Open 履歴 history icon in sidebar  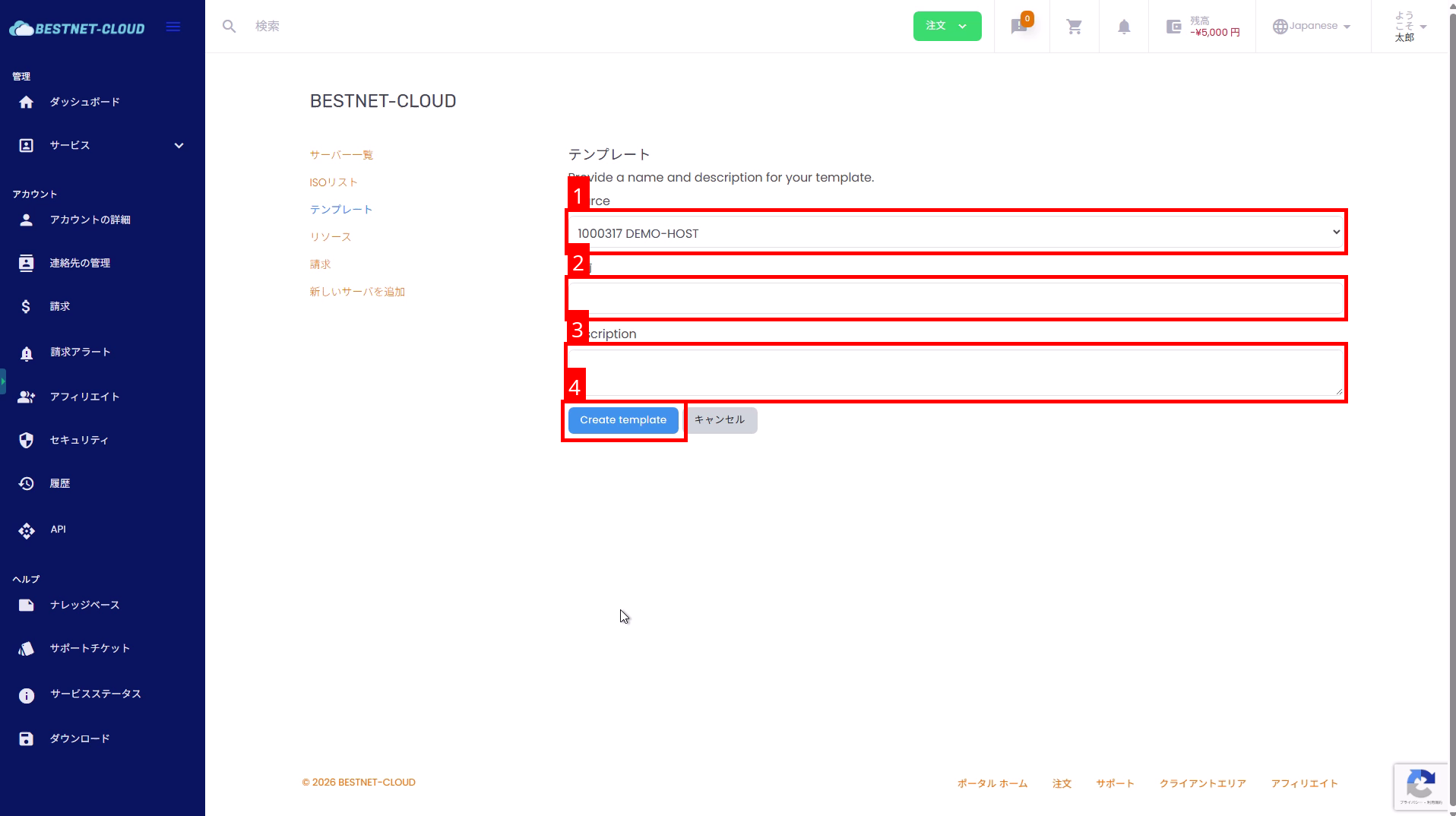(27, 484)
